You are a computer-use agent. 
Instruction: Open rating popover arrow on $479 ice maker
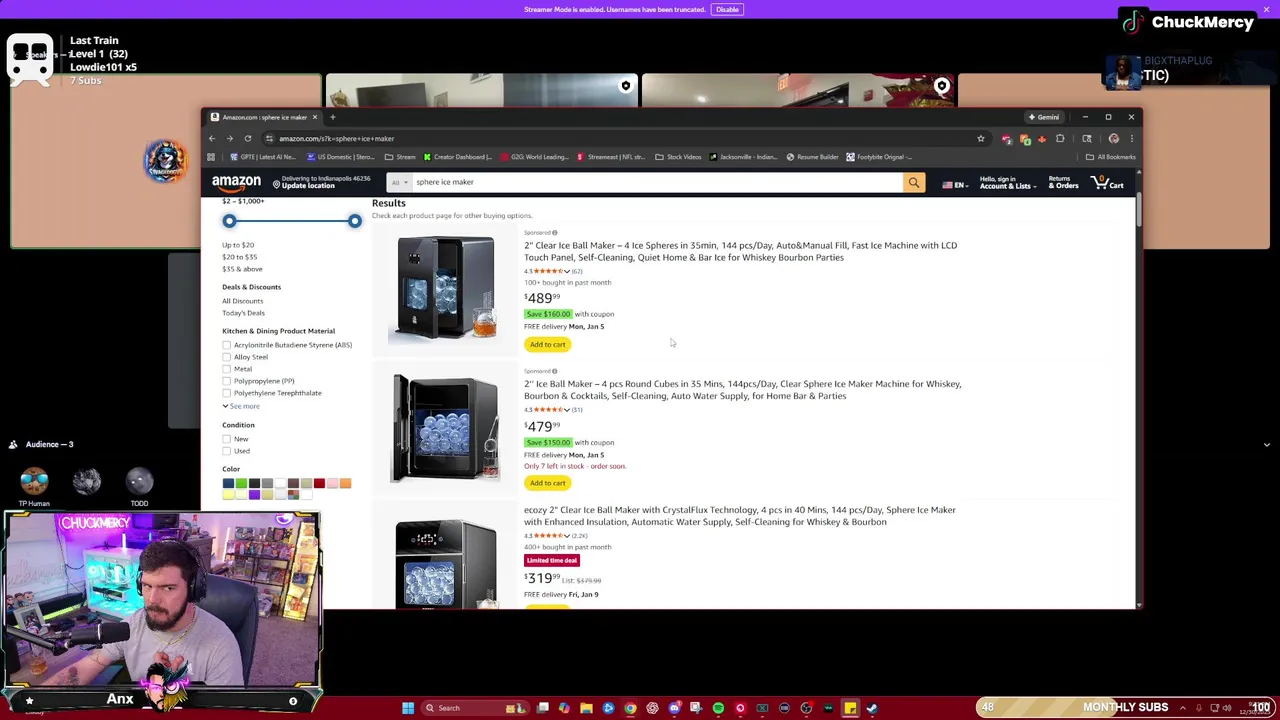point(567,410)
